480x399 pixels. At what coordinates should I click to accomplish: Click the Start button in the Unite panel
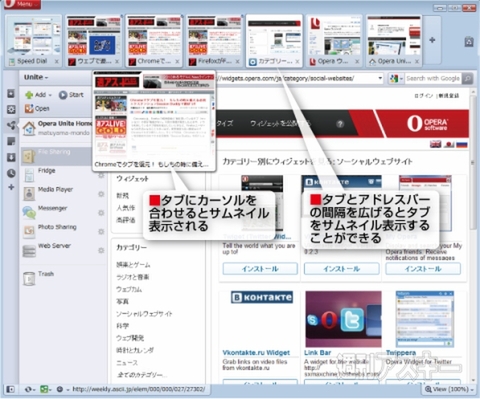click(x=71, y=95)
